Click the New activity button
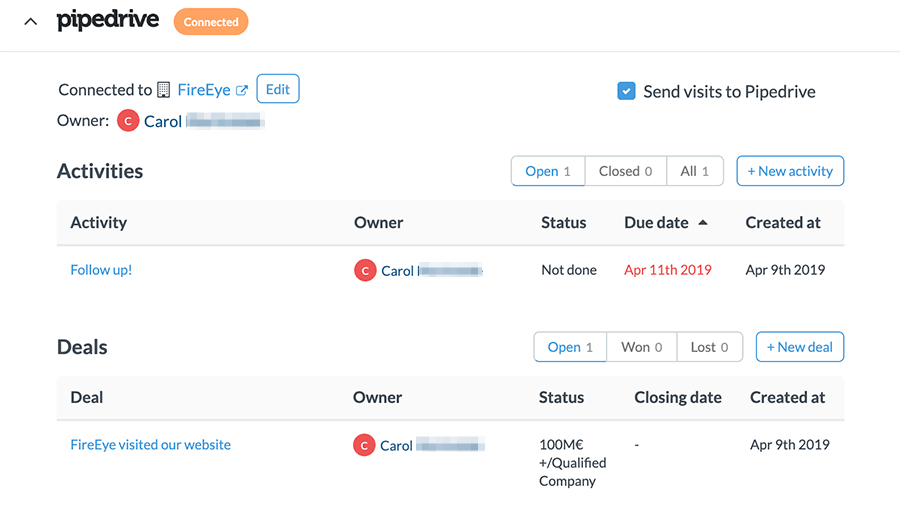The height and width of the screenshot is (521, 900). coord(790,171)
